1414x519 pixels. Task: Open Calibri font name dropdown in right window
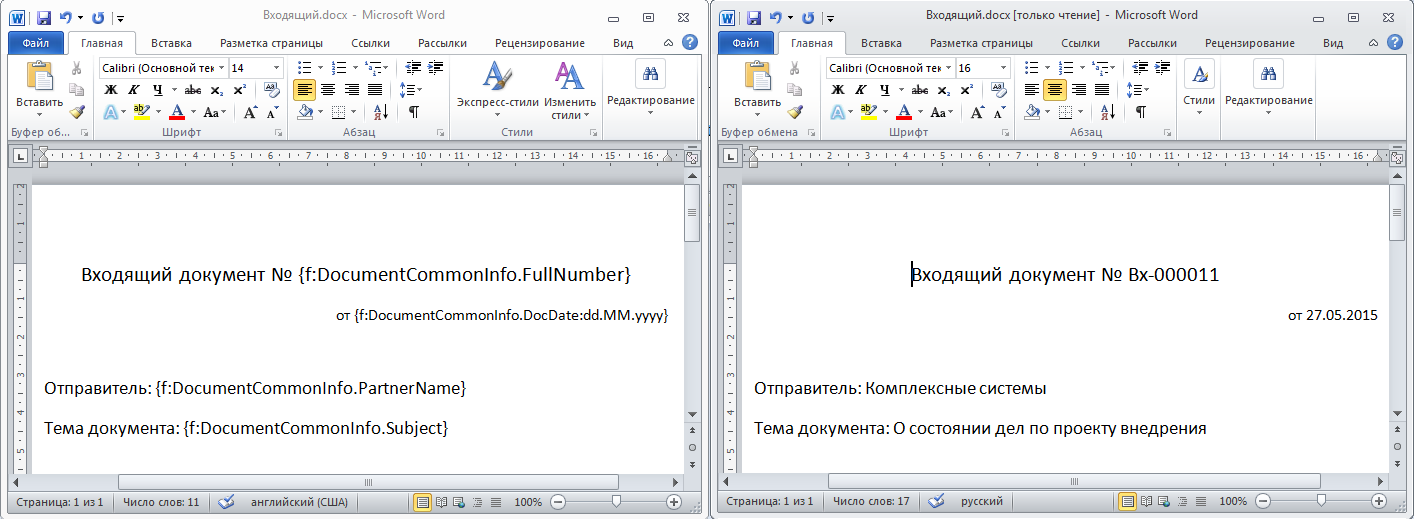[946, 68]
